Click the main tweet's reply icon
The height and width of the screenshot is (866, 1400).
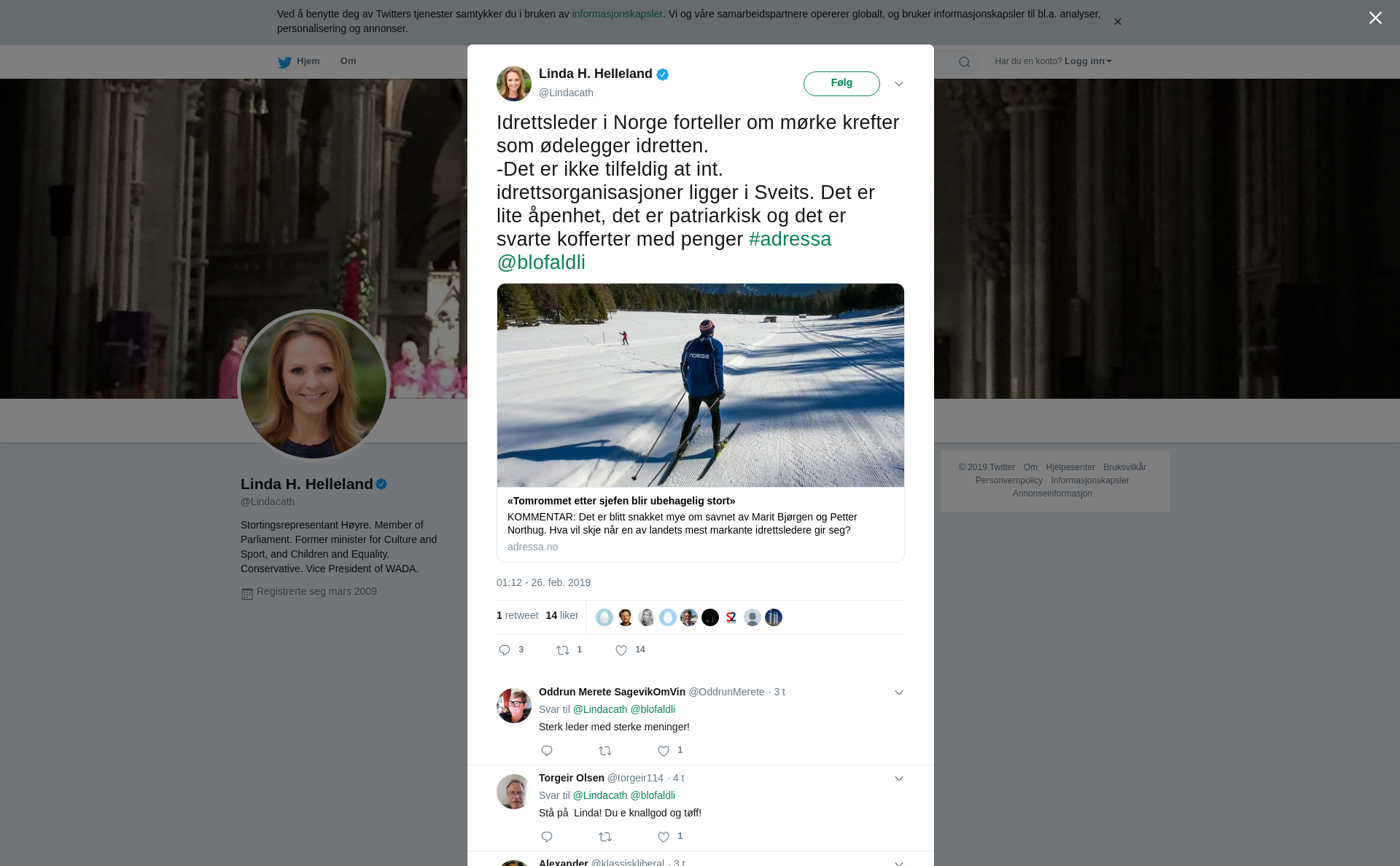pos(505,650)
